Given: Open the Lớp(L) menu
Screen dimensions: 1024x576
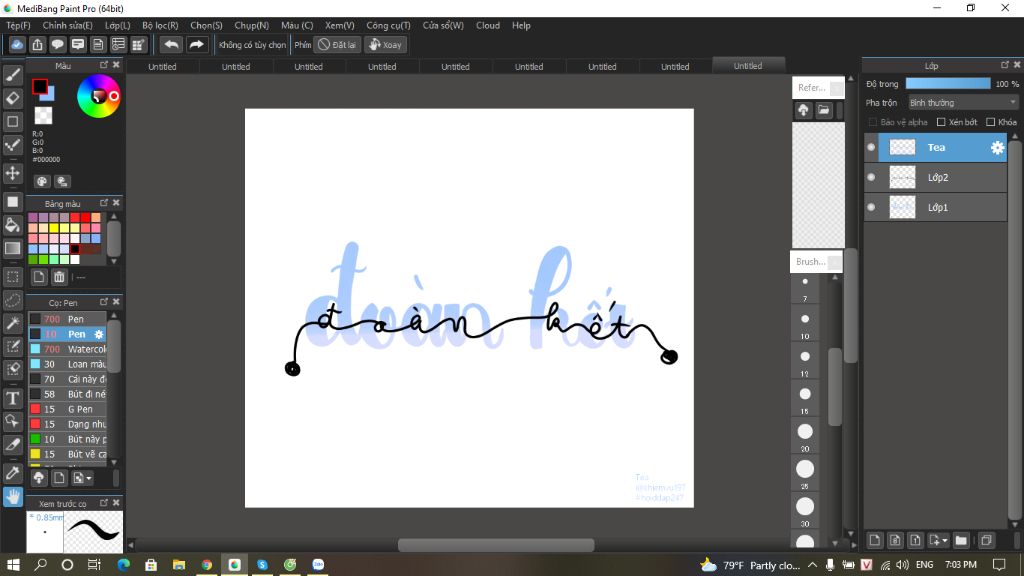Looking at the screenshot, I should pos(118,25).
